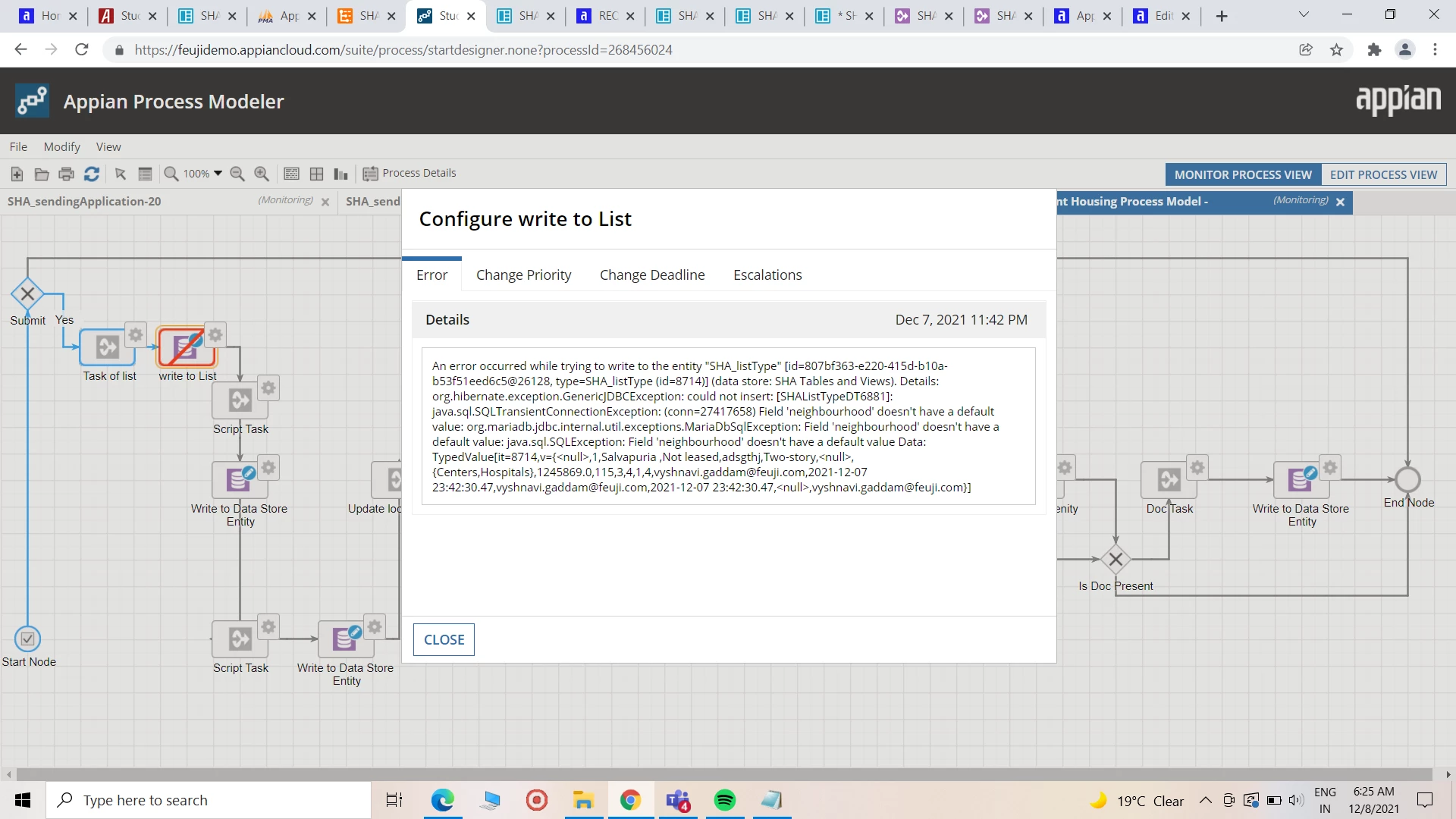Select the Start Node on the canvas

pos(27,639)
